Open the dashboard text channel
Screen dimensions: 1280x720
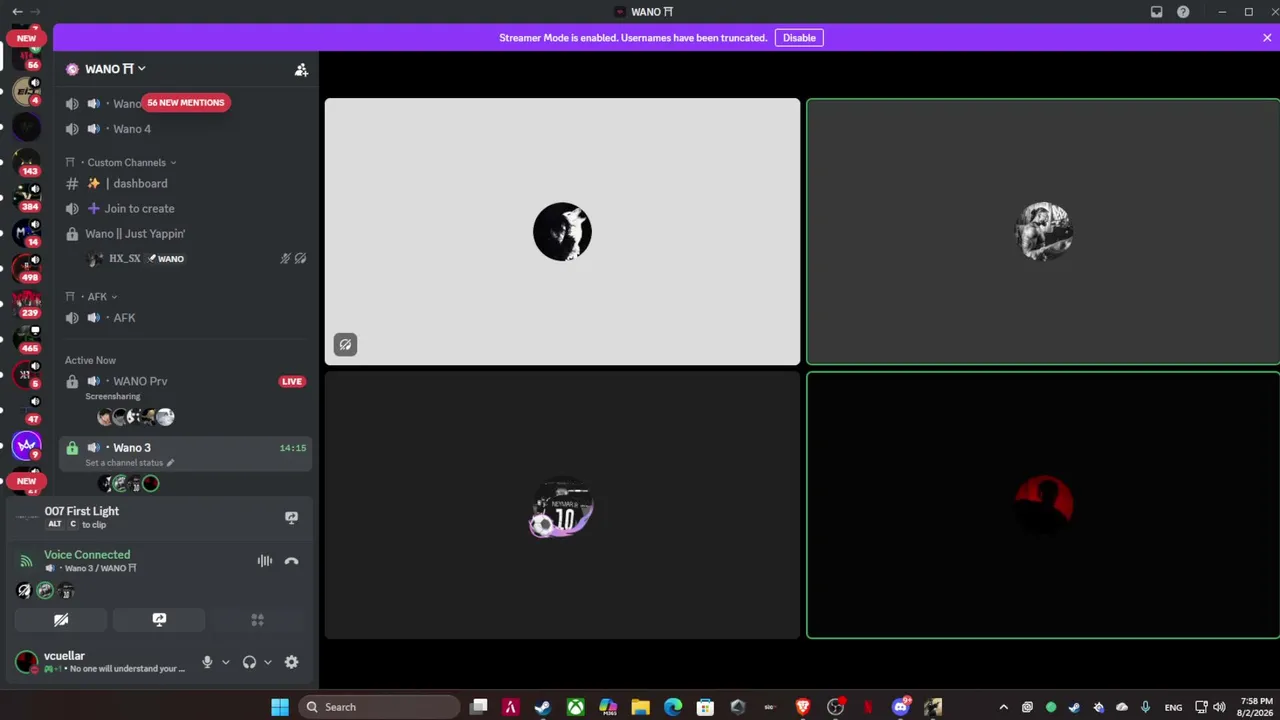point(186,184)
